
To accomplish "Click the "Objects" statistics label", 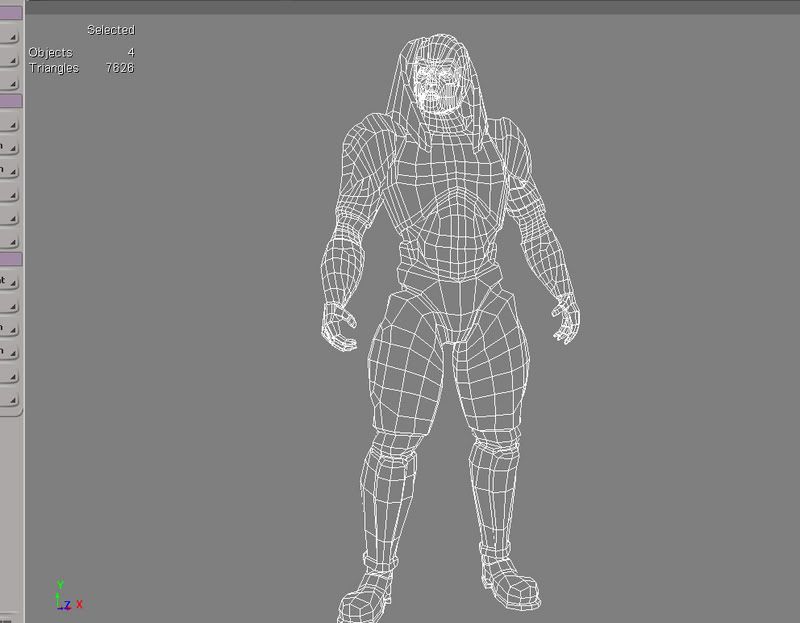I will coord(51,53).
